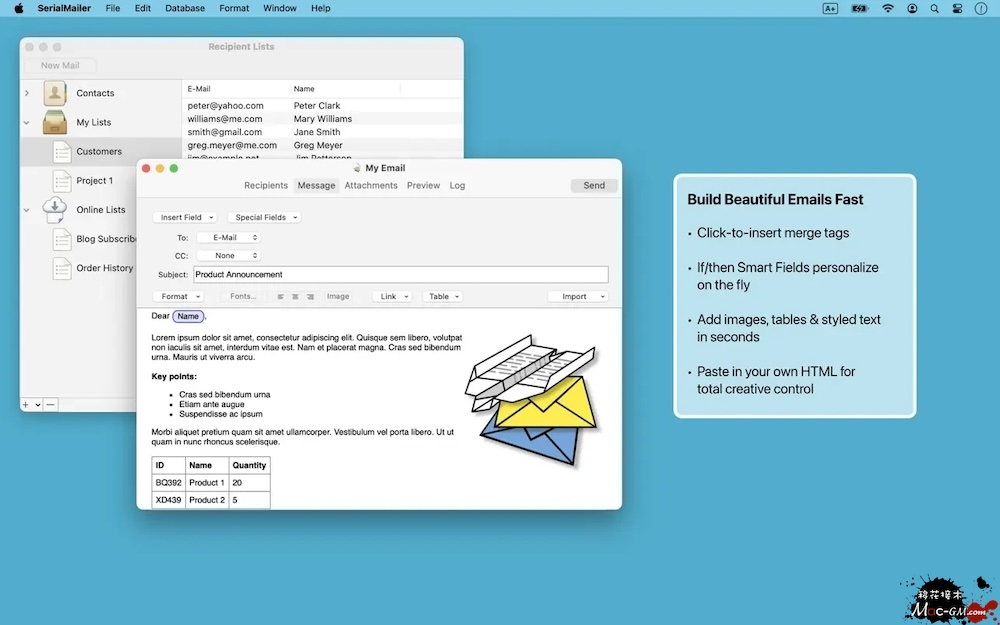
Task: Click the Name merge tag in the message
Action: pos(188,316)
